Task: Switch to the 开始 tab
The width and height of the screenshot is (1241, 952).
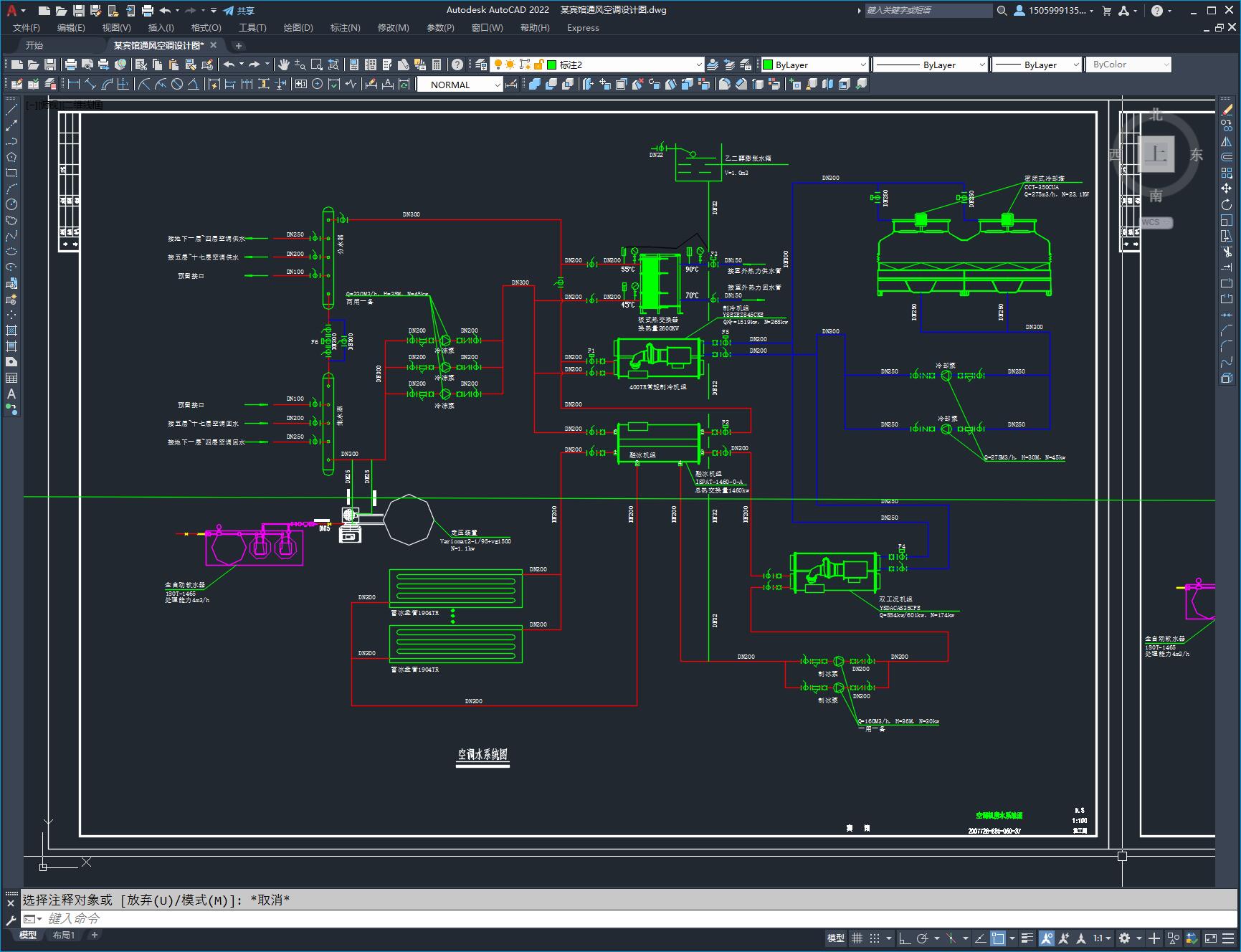Action: pyautogui.click(x=34, y=45)
